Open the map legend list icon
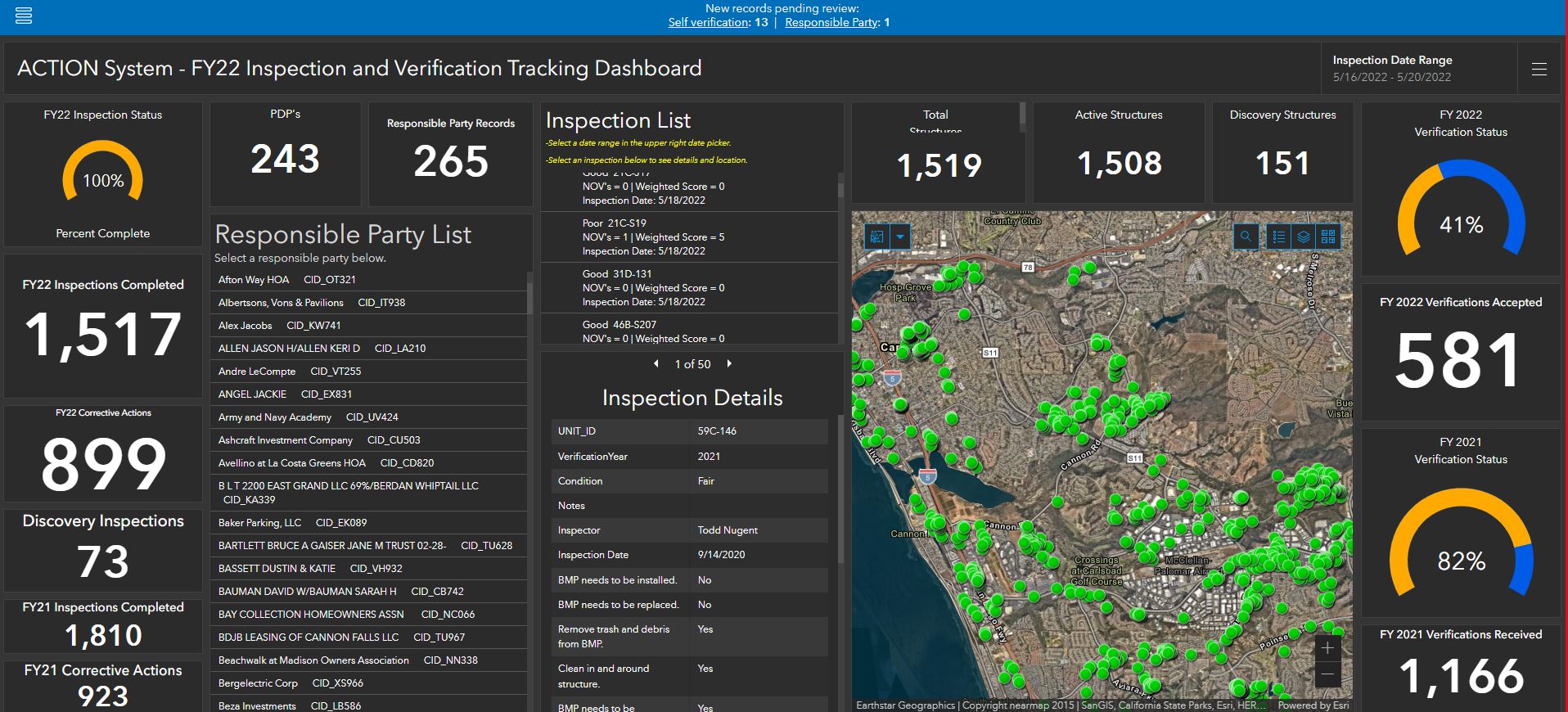Viewport: 1568px width, 712px height. 1278,237
